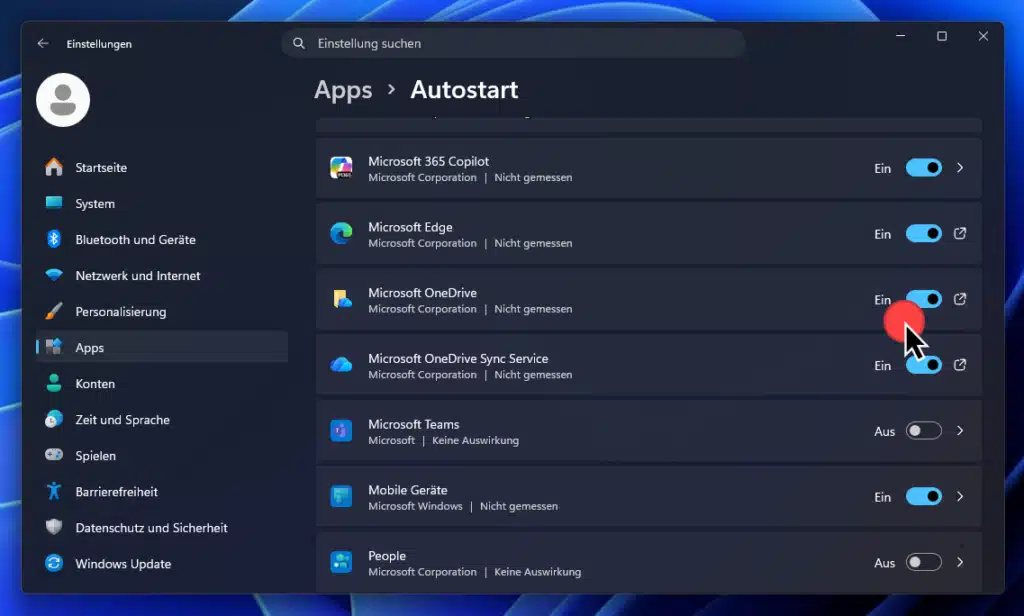Viewport: 1024px width, 616px height.
Task: Select Personalisierung in the sidebar
Action: tap(162, 311)
